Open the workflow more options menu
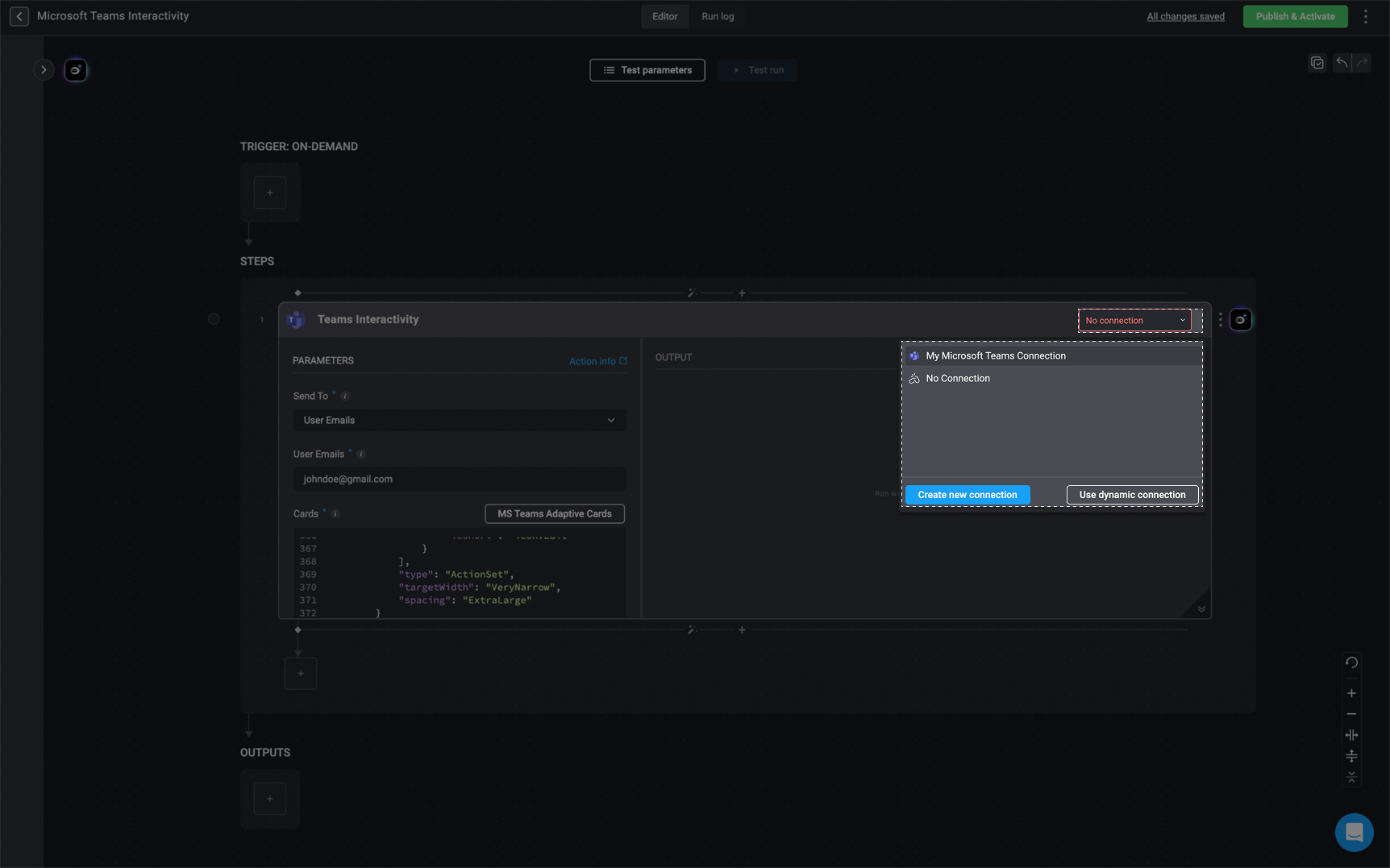The width and height of the screenshot is (1390, 868). click(1365, 16)
